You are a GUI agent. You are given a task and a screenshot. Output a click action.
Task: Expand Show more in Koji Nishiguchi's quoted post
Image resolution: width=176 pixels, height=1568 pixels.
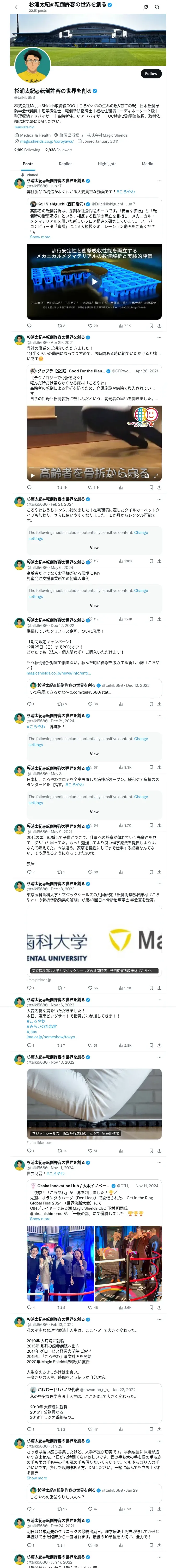[40, 237]
